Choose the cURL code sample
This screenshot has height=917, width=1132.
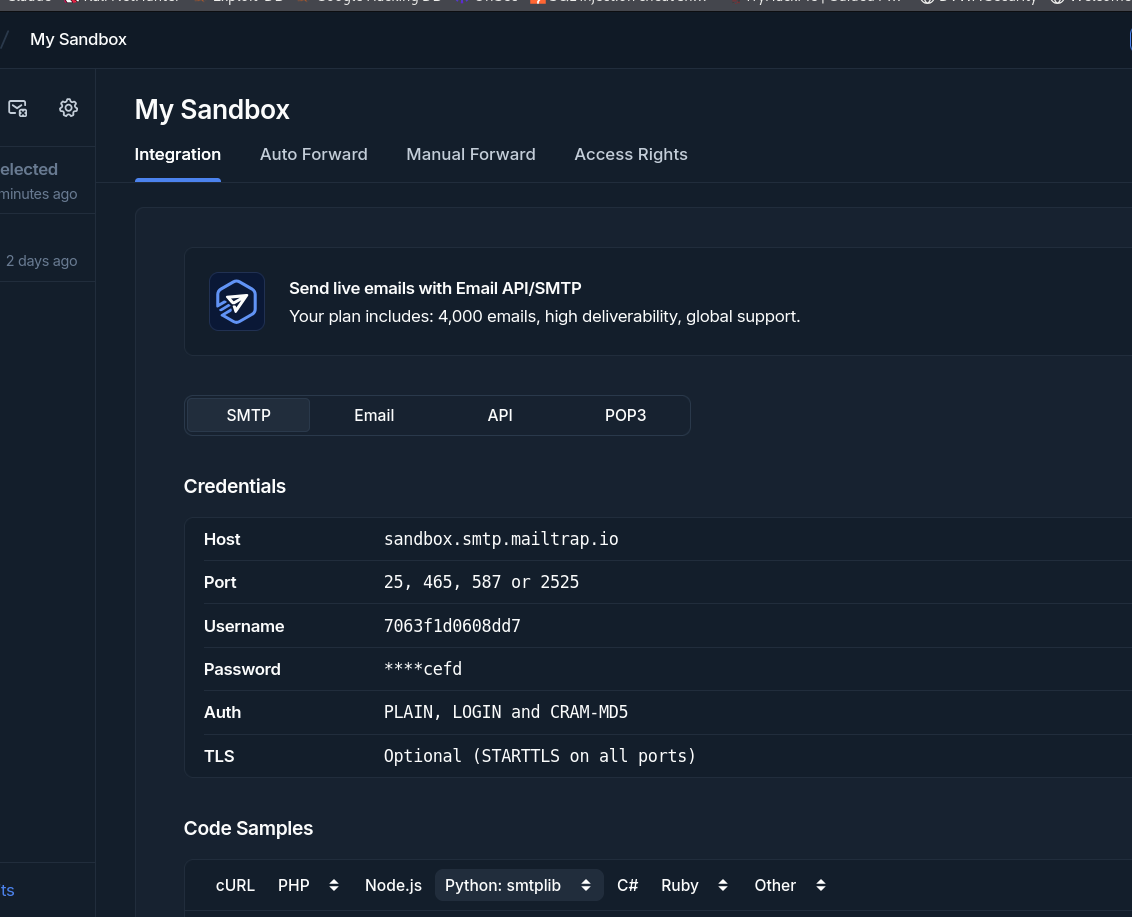click(235, 885)
